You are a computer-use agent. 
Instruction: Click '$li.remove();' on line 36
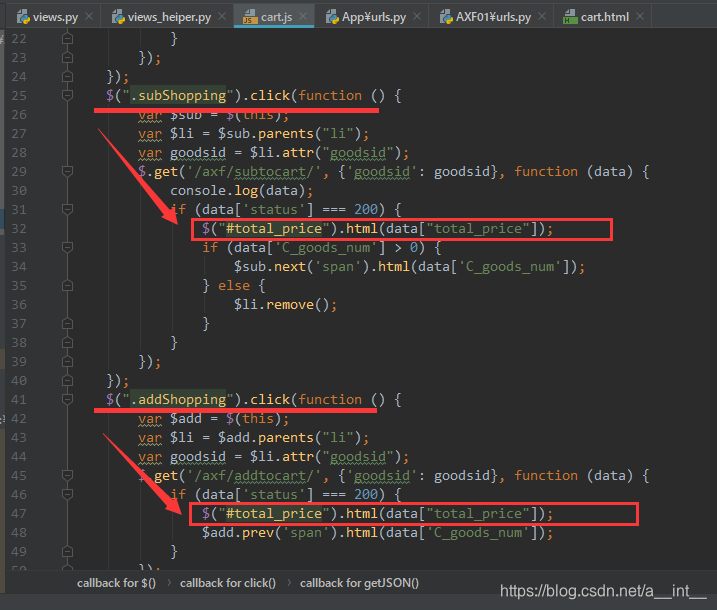pyautogui.click(x=286, y=305)
